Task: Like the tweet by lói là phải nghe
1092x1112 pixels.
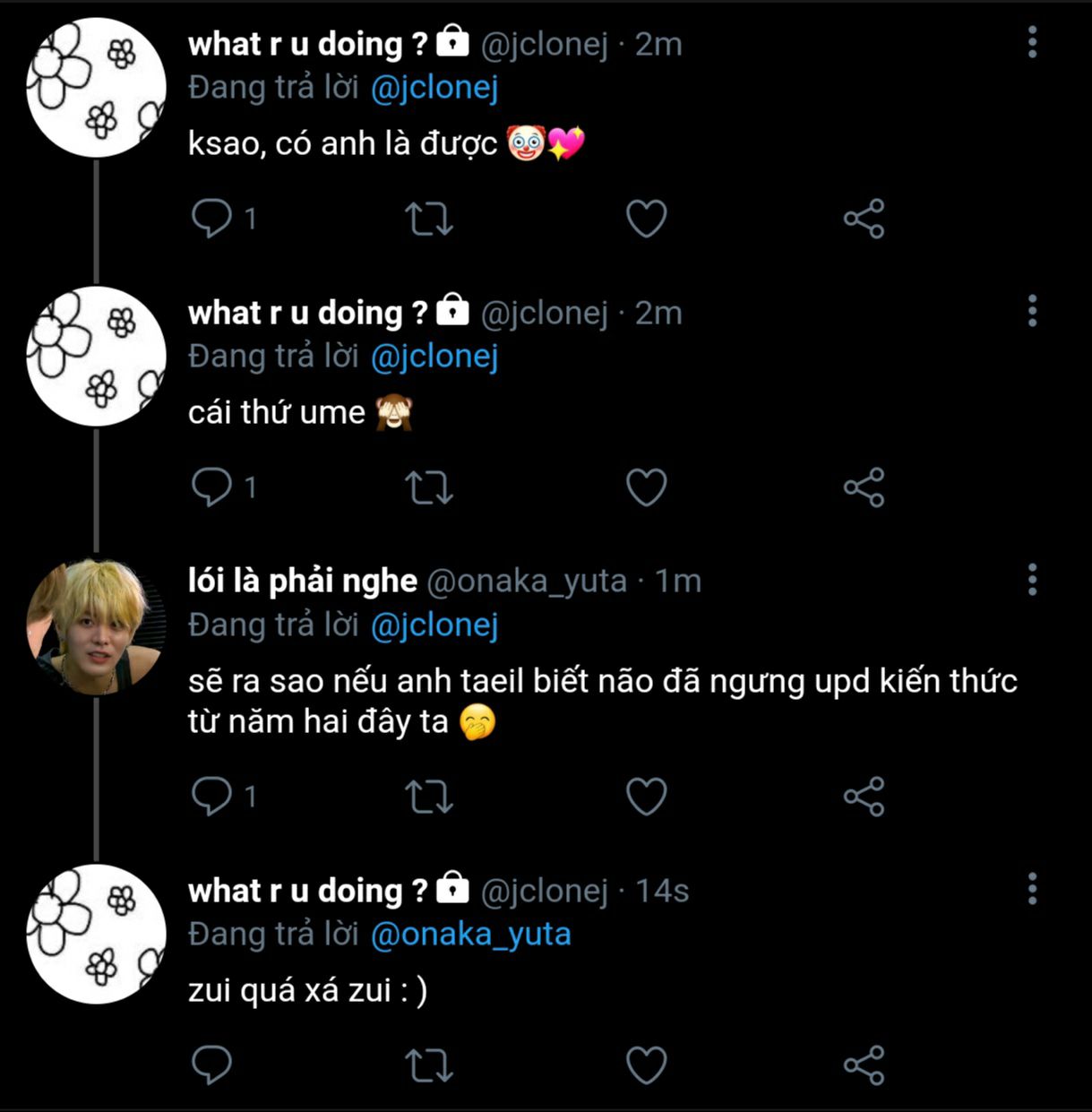Action: [646, 797]
